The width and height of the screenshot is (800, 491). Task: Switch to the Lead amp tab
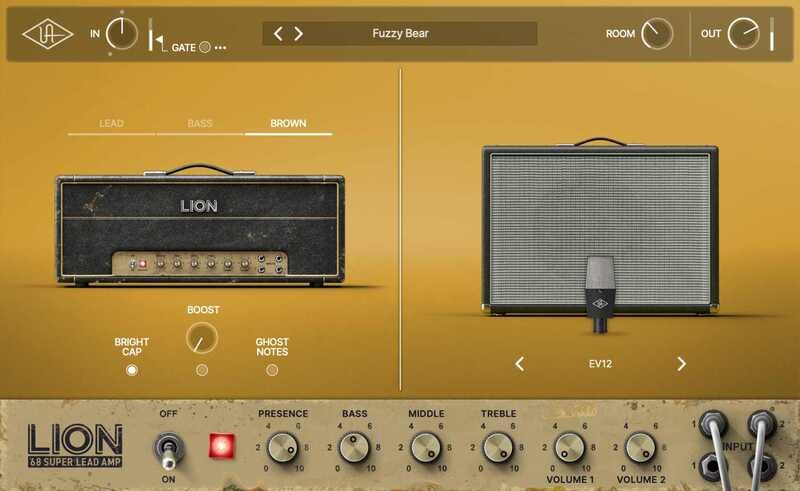point(111,124)
